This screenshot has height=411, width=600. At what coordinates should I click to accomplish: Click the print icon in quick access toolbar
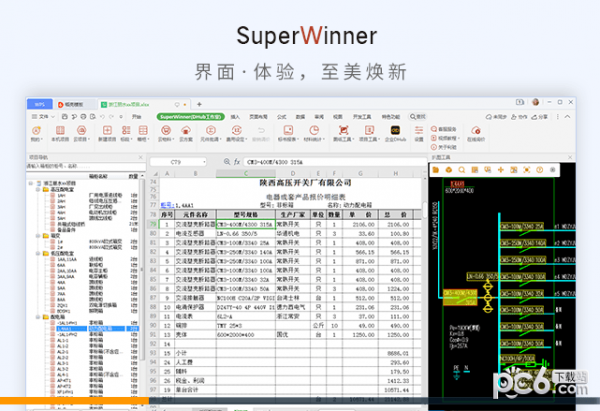click(83, 116)
